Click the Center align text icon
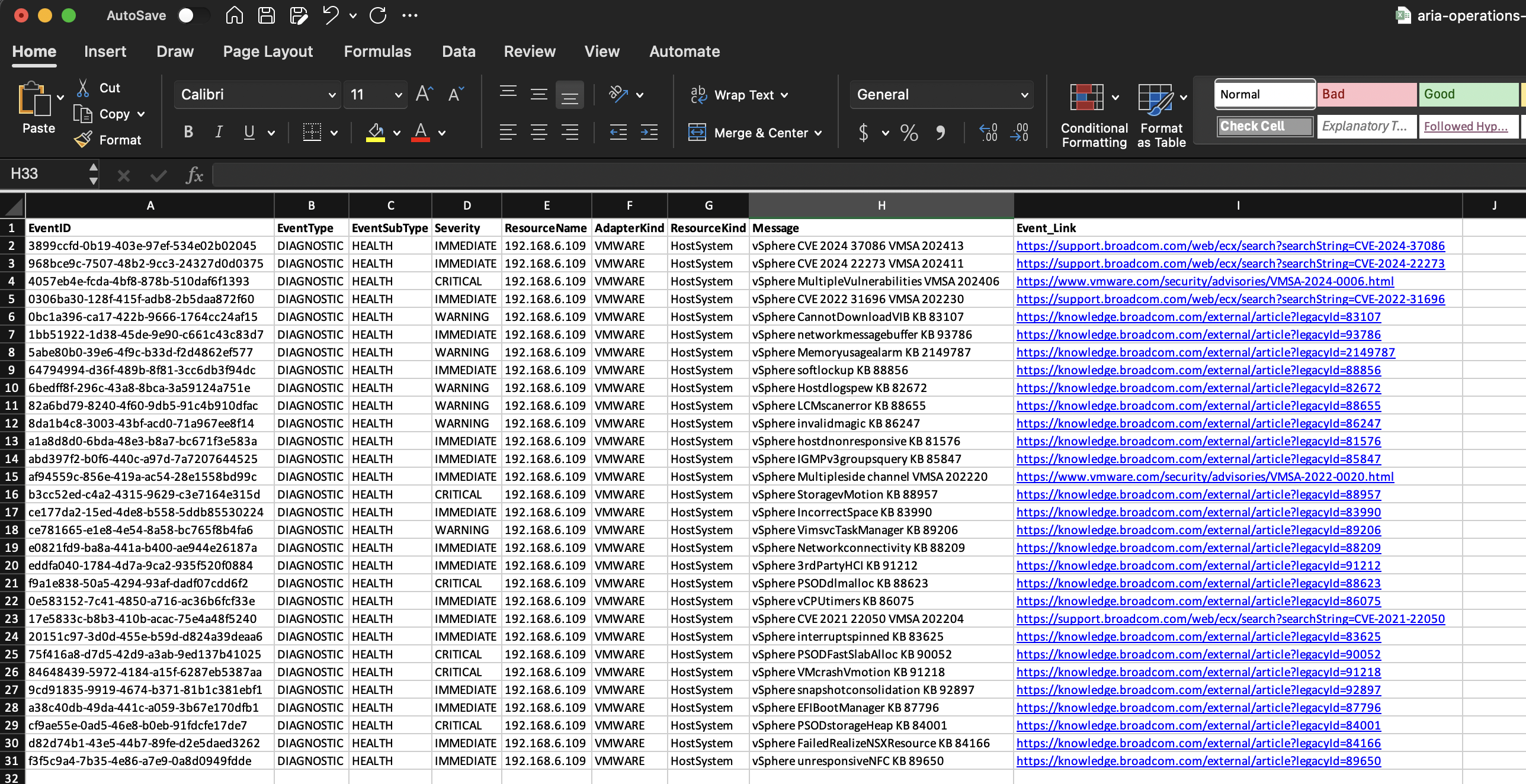The height and width of the screenshot is (784, 1526). (538, 132)
